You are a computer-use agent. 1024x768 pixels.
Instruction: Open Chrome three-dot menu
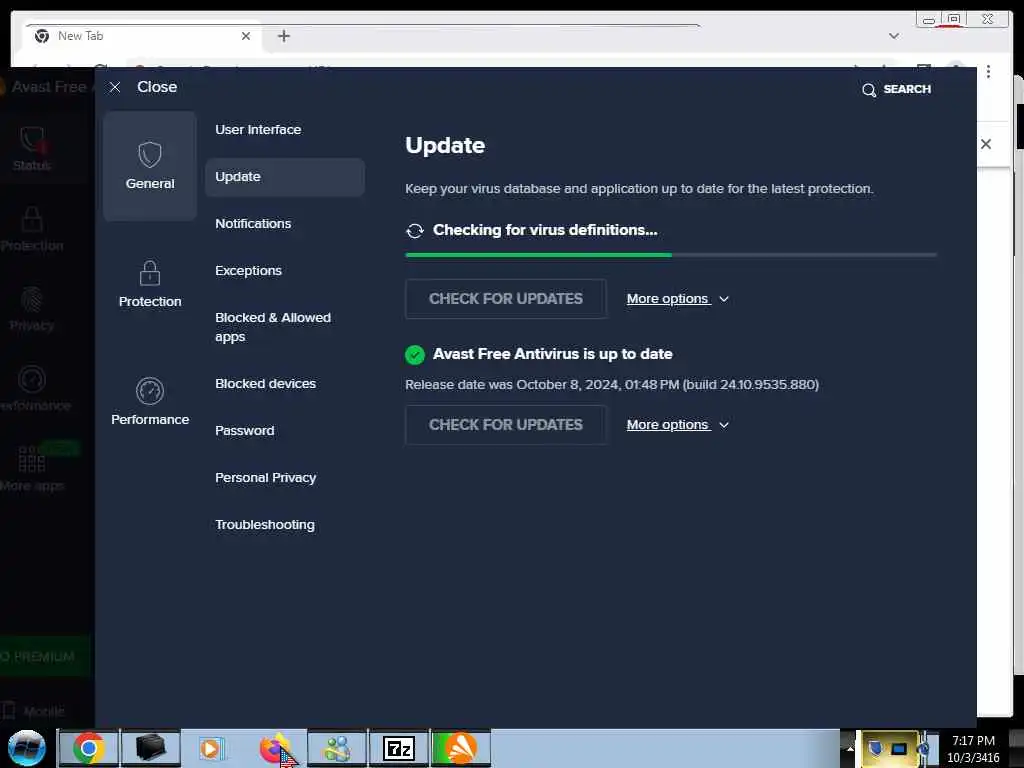pyautogui.click(x=989, y=71)
